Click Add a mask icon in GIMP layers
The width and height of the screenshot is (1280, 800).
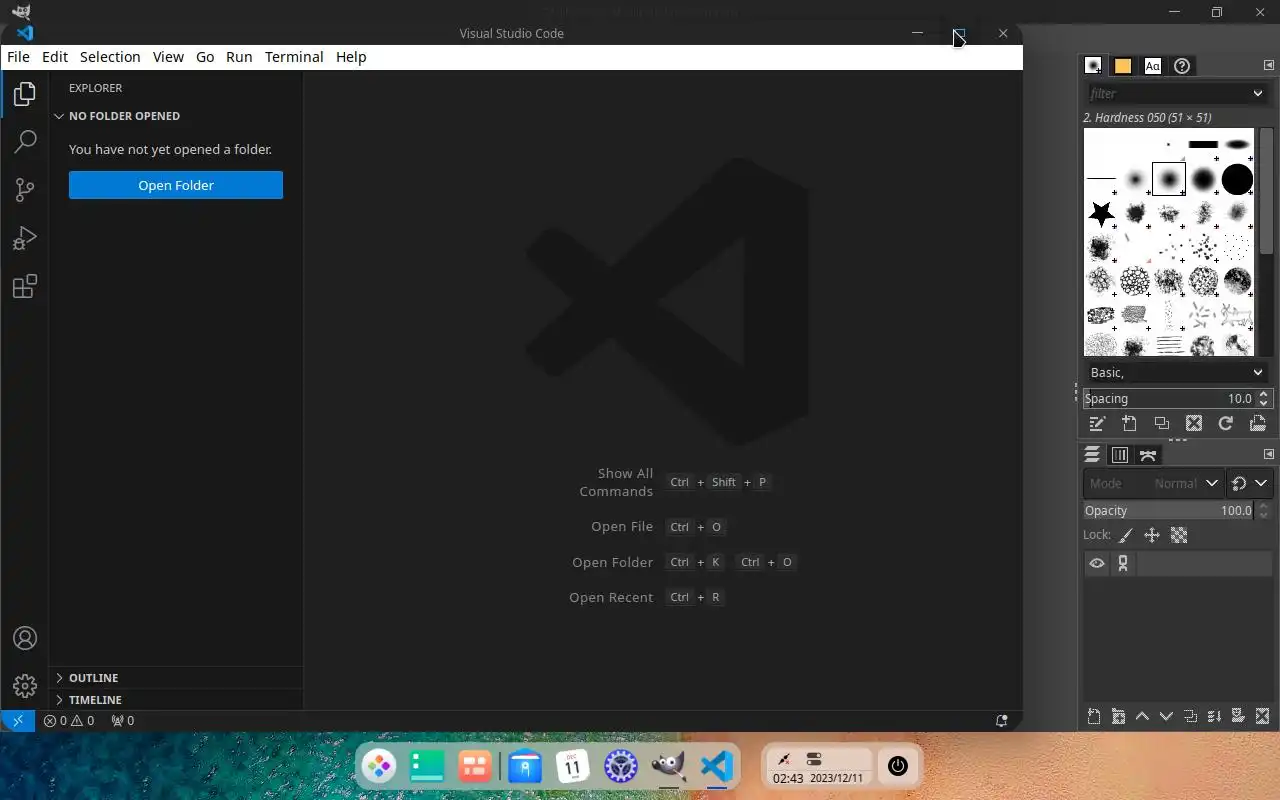click(1238, 717)
